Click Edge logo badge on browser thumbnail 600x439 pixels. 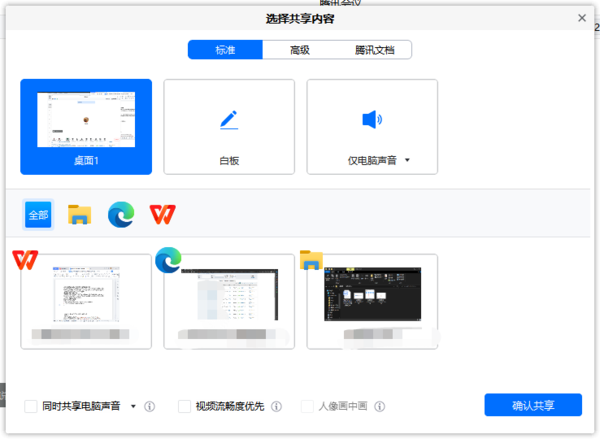coord(168,260)
